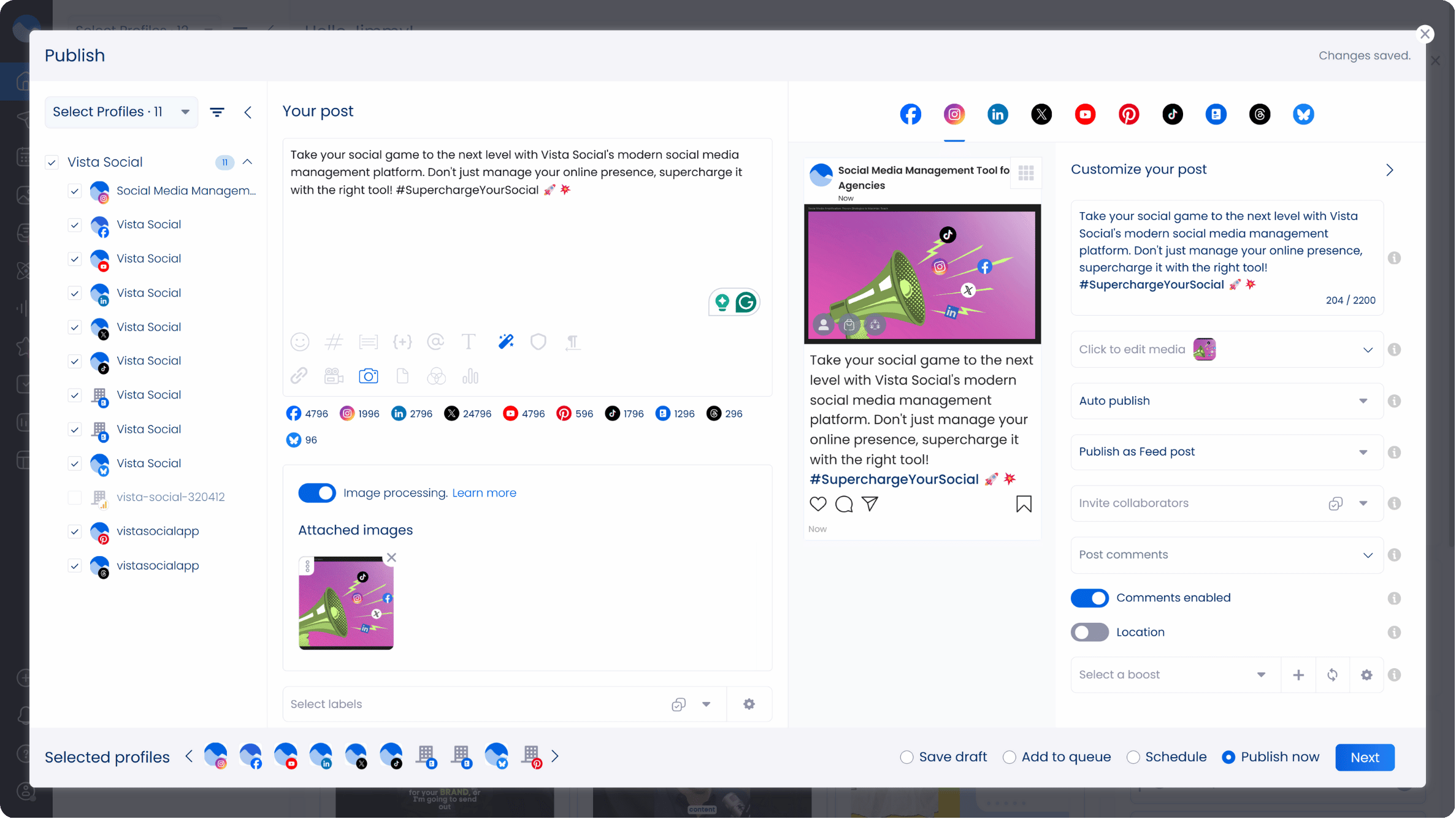Open the profile filter icon

(x=217, y=112)
